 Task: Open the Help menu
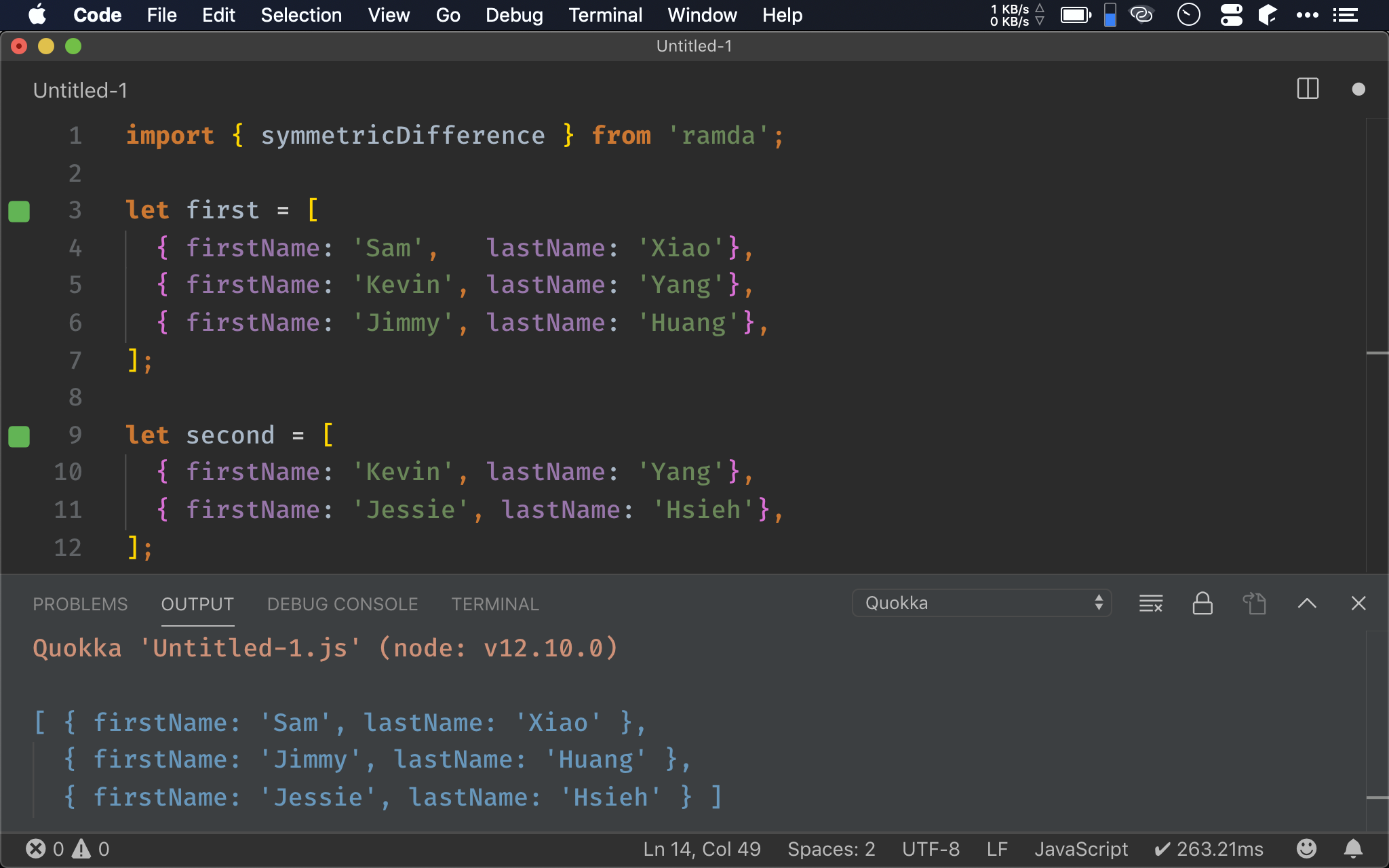(782, 15)
